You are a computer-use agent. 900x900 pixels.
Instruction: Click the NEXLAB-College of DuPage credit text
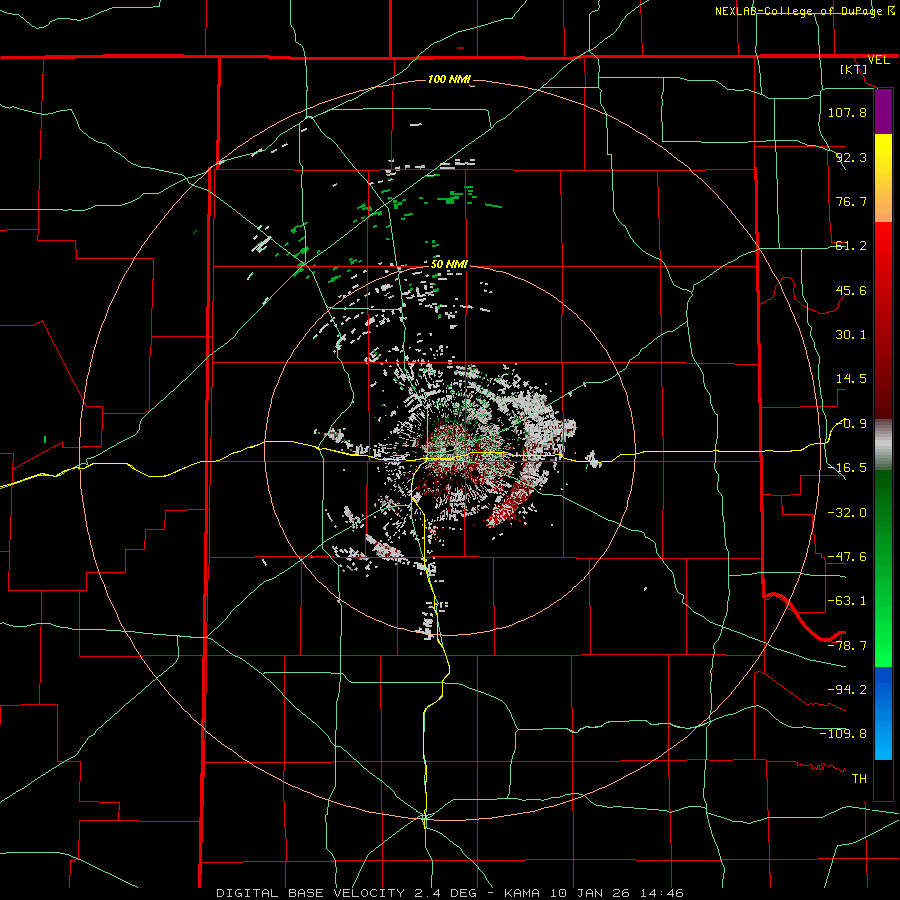[798, 11]
